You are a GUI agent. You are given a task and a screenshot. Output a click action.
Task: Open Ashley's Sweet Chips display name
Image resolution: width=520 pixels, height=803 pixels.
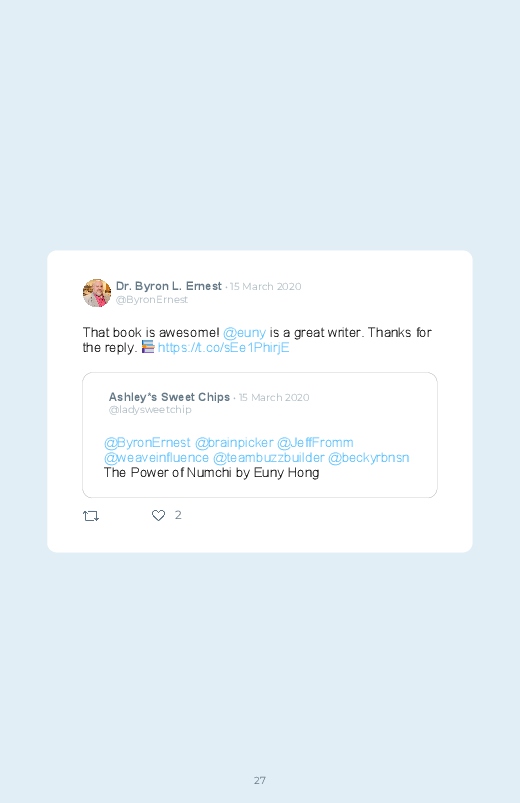[169, 397]
